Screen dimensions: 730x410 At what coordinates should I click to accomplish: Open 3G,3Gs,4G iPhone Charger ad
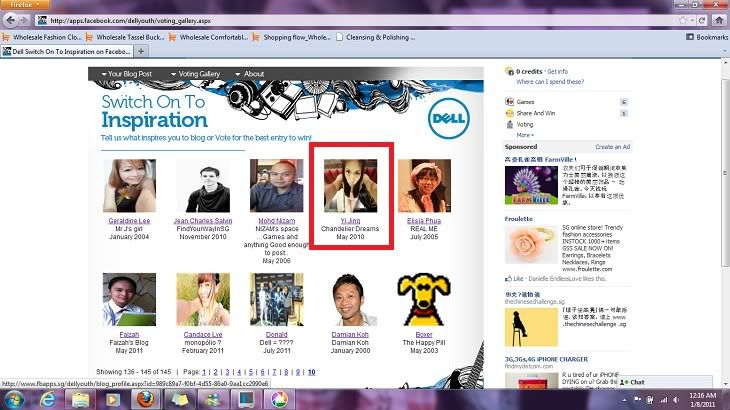pyautogui.click(x=546, y=359)
